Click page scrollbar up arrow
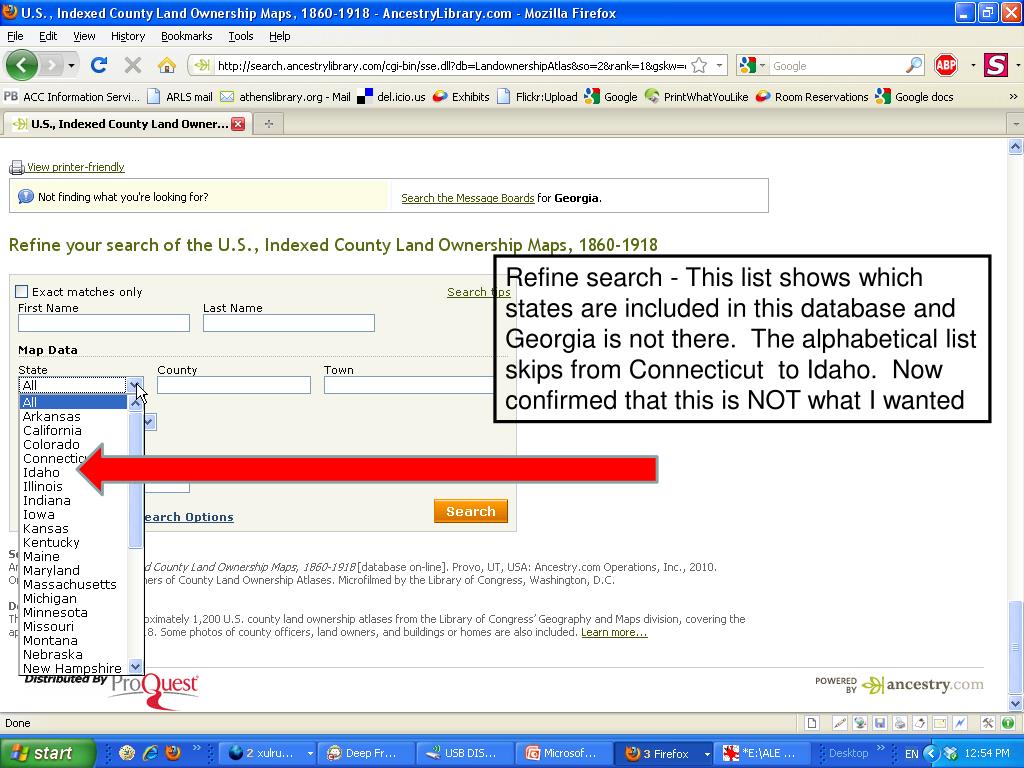 click(1016, 146)
